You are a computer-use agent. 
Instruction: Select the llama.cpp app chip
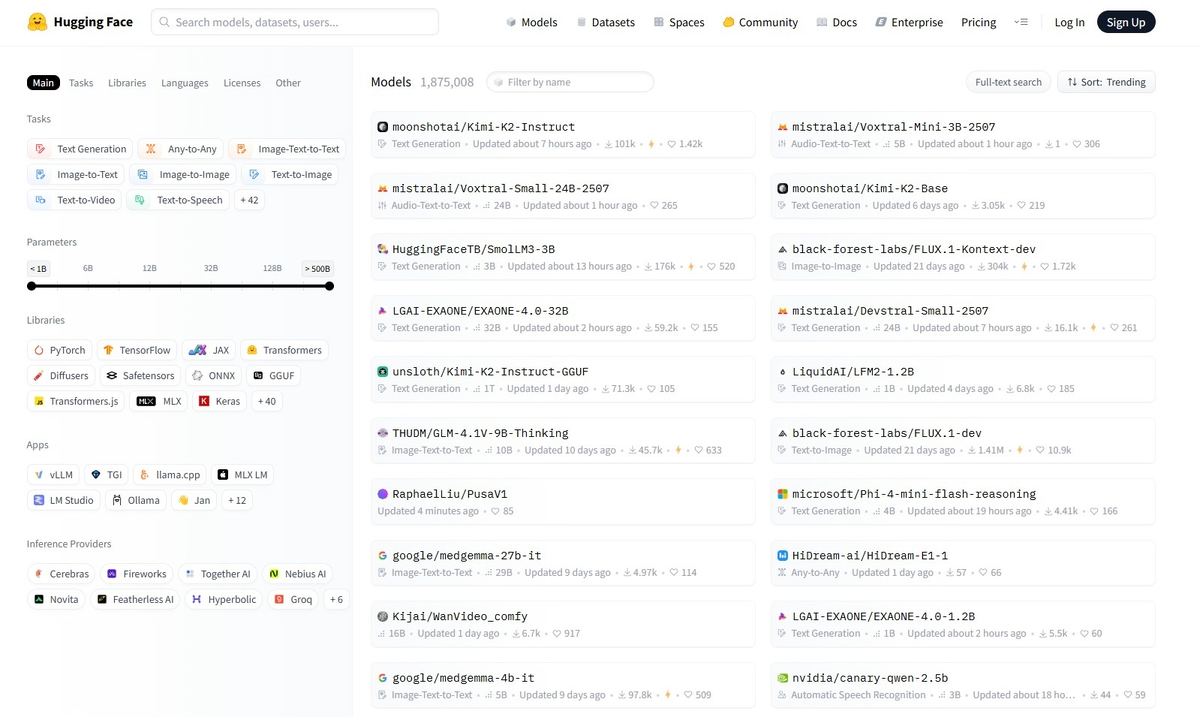[170, 475]
